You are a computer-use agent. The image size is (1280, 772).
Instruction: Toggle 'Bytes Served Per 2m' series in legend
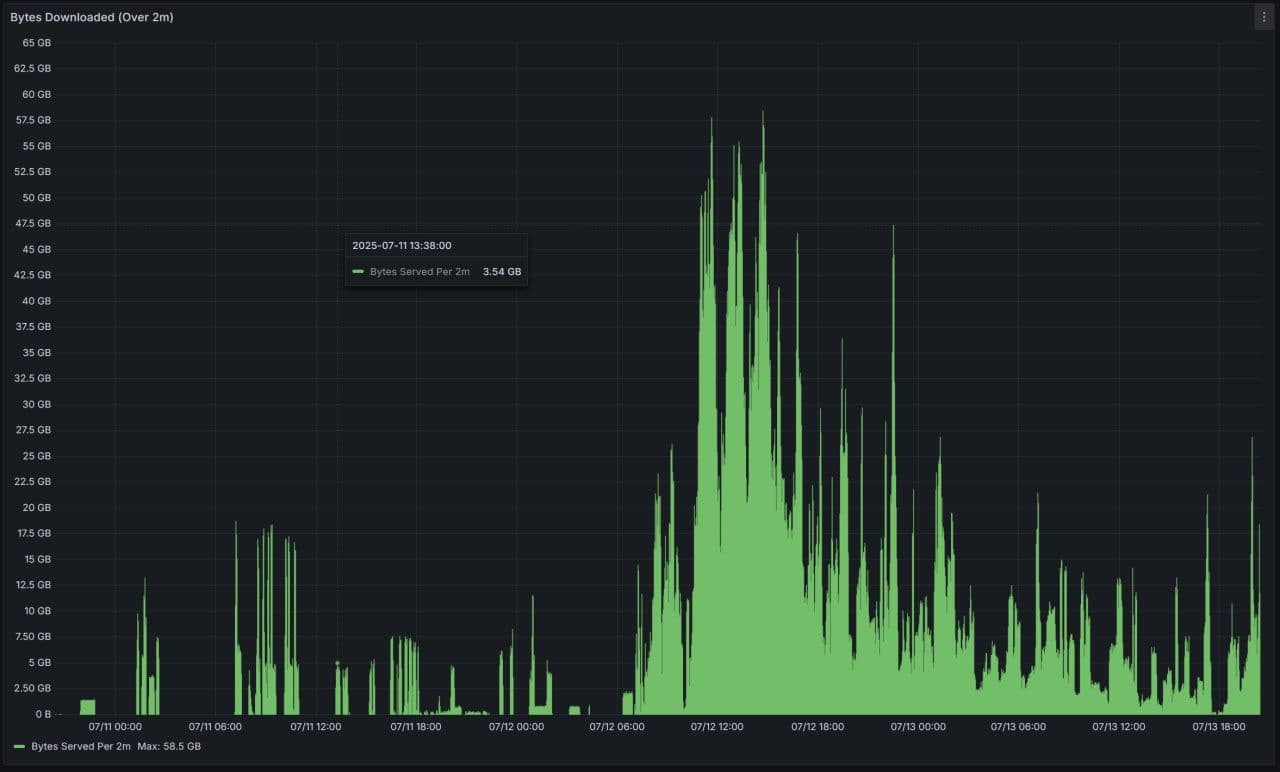(81, 747)
